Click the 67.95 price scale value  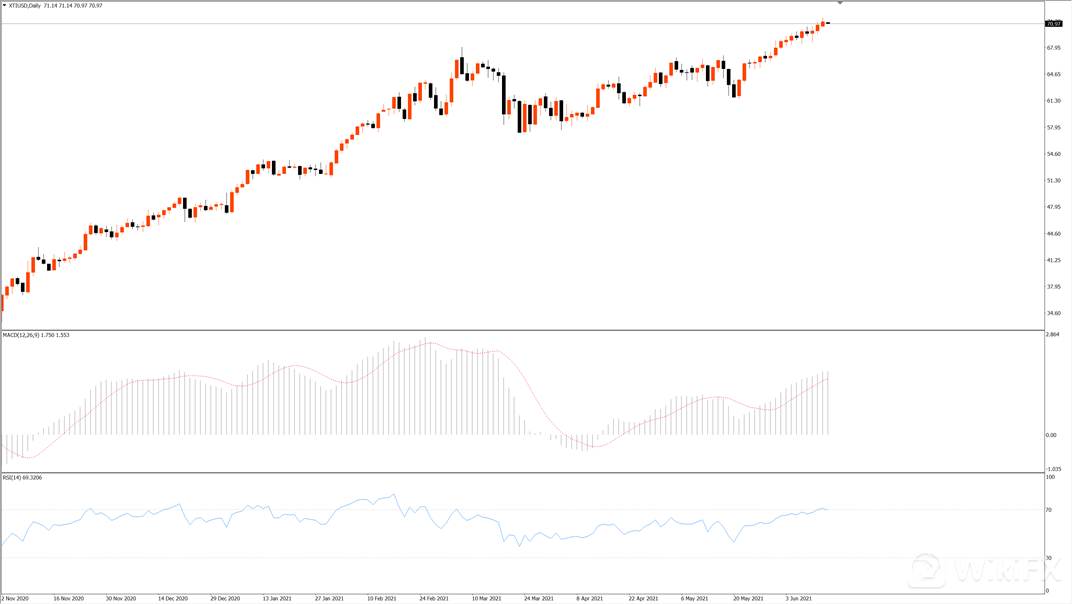point(1053,47)
